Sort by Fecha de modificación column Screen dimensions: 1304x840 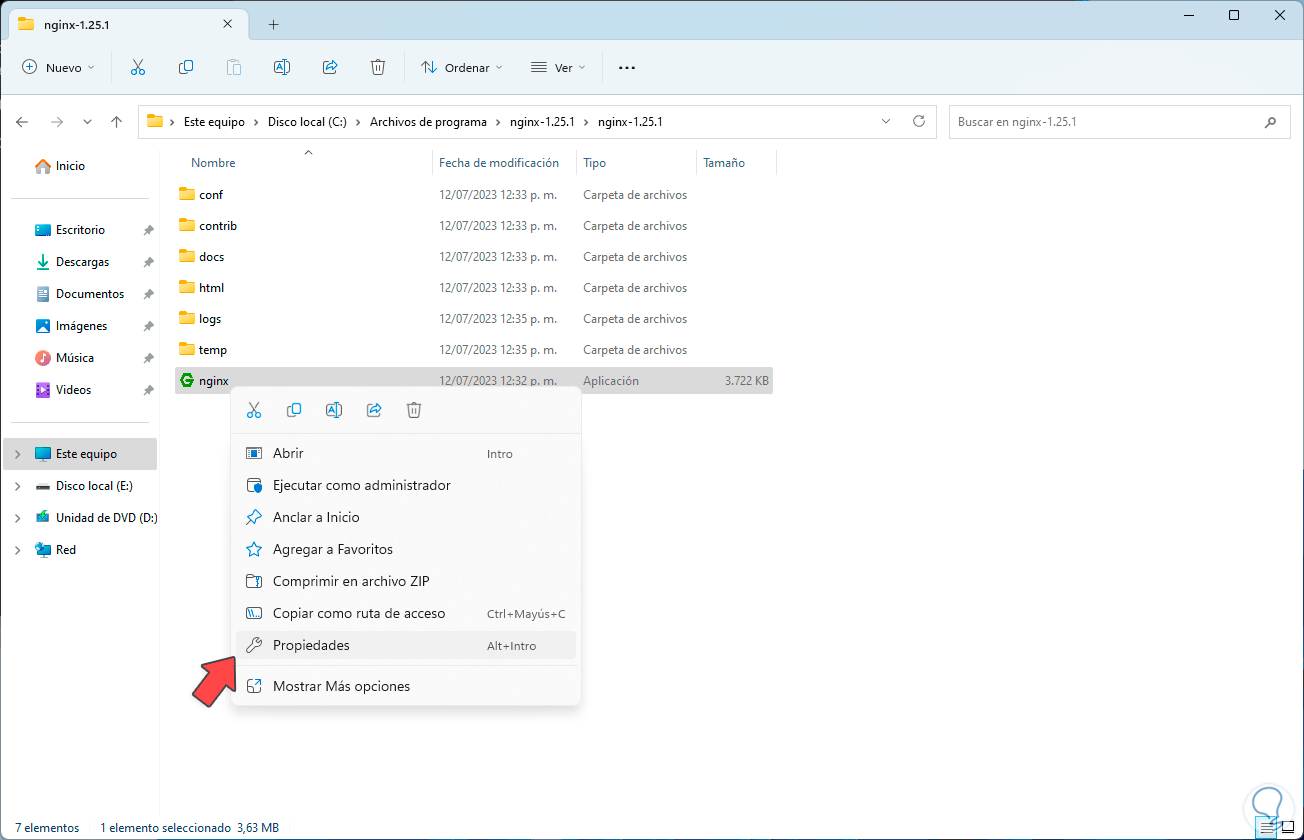[499, 163]
